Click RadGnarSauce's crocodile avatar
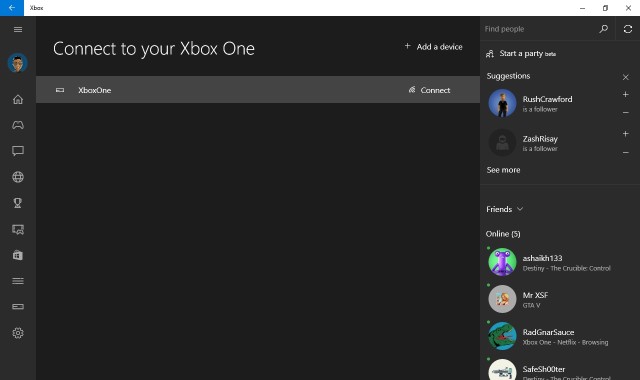 click(502, 336)
